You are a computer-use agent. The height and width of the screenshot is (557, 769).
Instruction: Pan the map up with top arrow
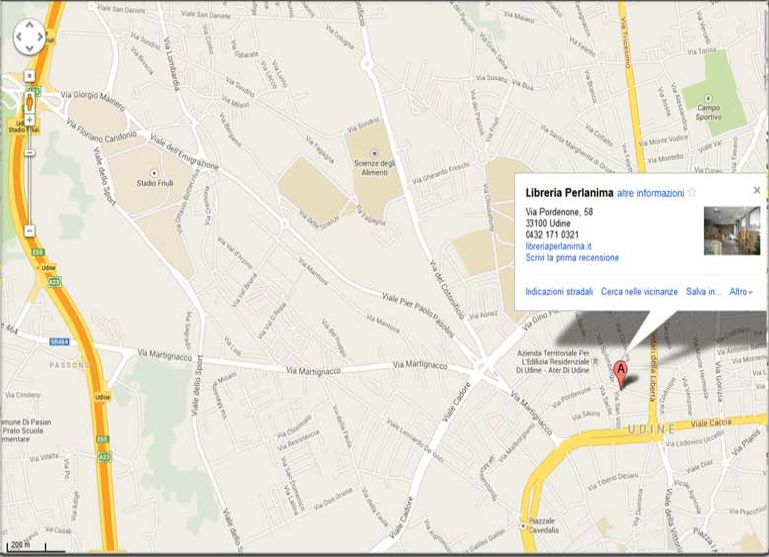29,25
